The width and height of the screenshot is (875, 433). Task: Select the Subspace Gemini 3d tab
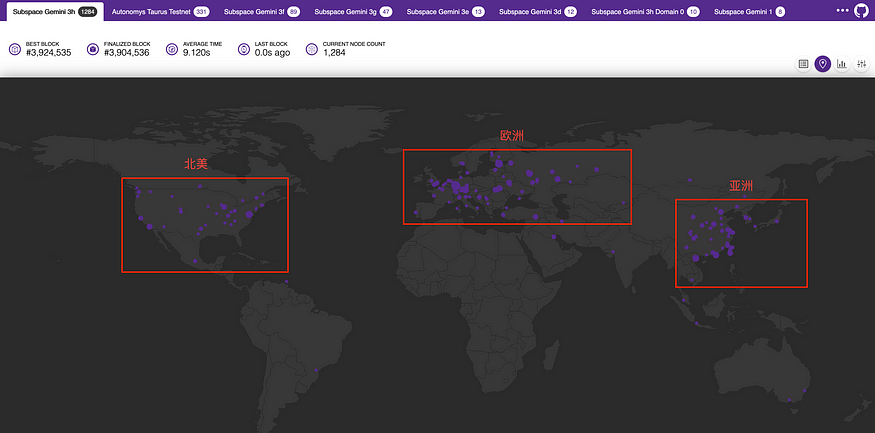[x=537, y=12]
